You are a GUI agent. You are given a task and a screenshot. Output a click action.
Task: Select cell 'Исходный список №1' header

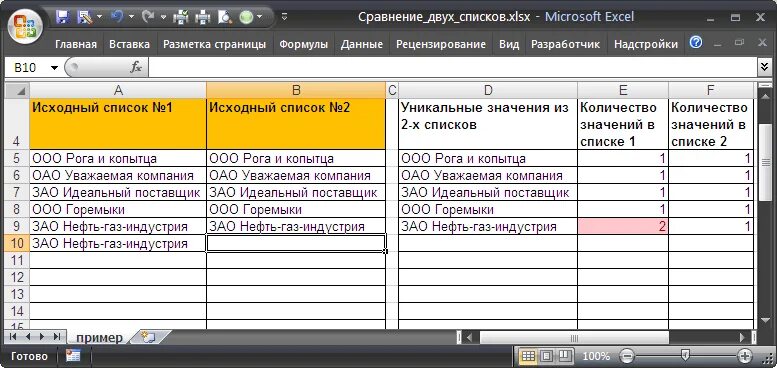[118, 124]
